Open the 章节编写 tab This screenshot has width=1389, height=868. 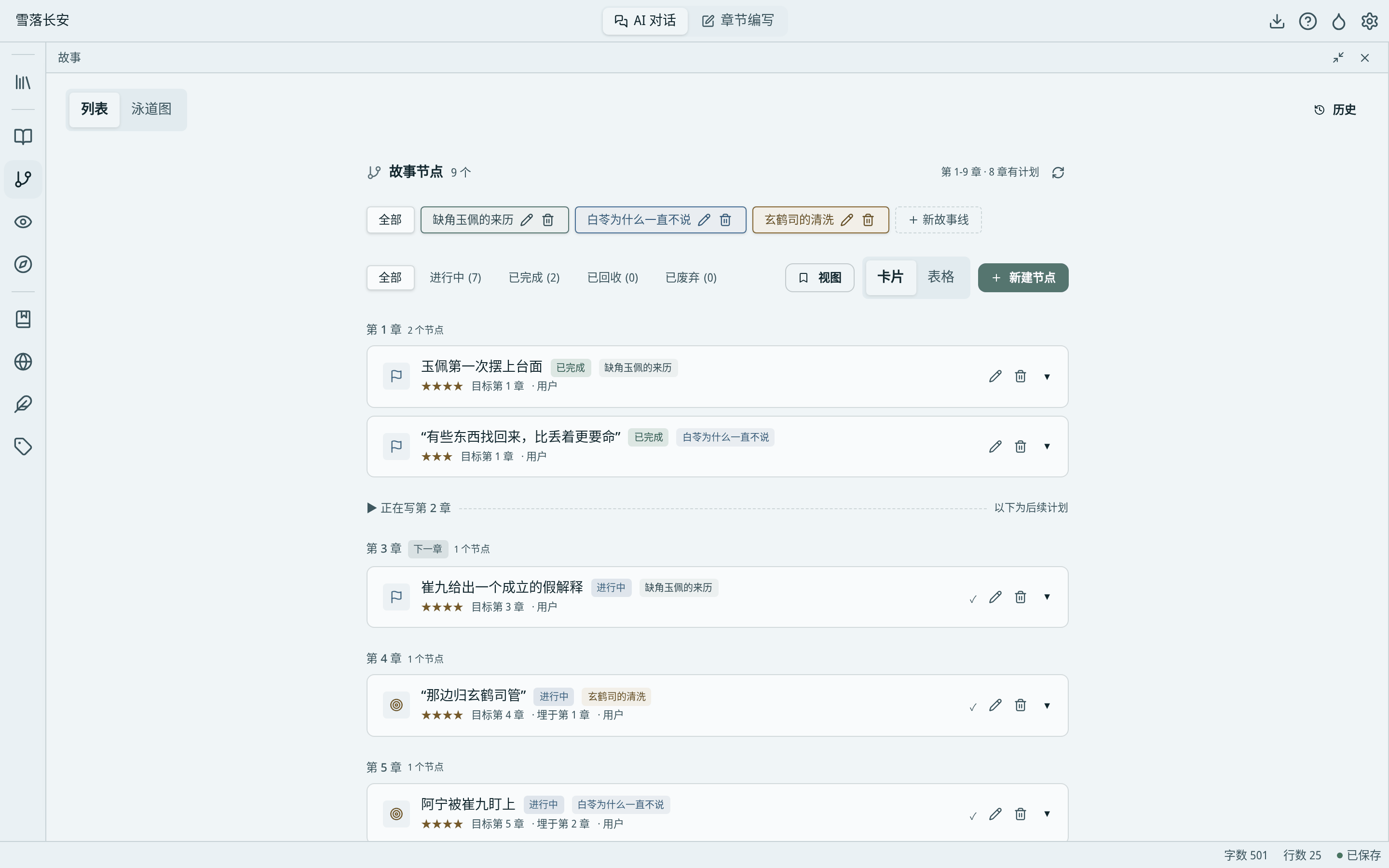point(737,21)
